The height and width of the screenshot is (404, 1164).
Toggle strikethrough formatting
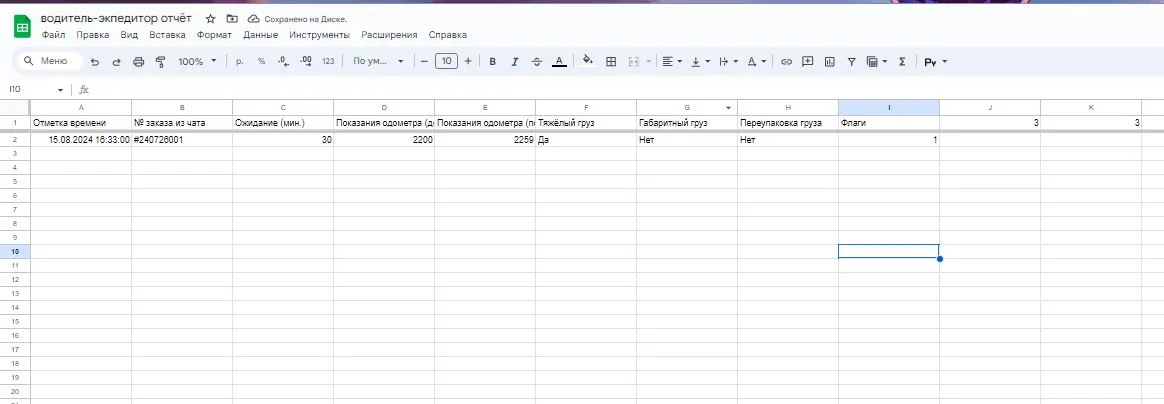537,62
